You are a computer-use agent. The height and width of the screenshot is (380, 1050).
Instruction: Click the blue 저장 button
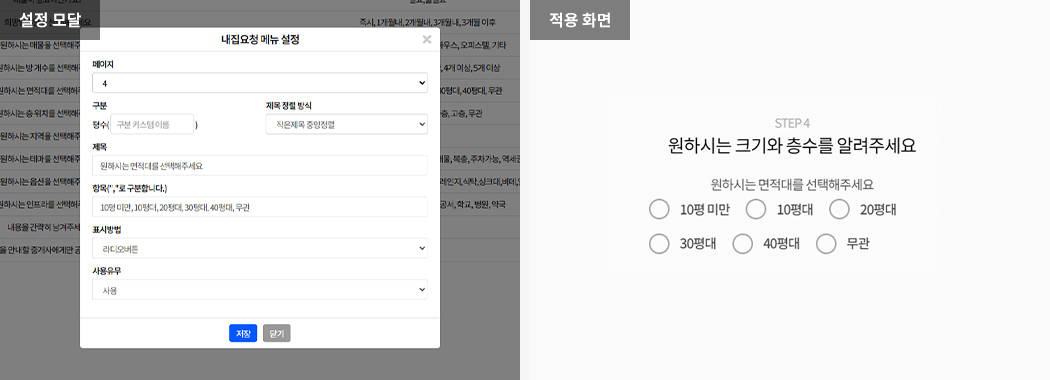pyautogui.click(x=243, y=333)
